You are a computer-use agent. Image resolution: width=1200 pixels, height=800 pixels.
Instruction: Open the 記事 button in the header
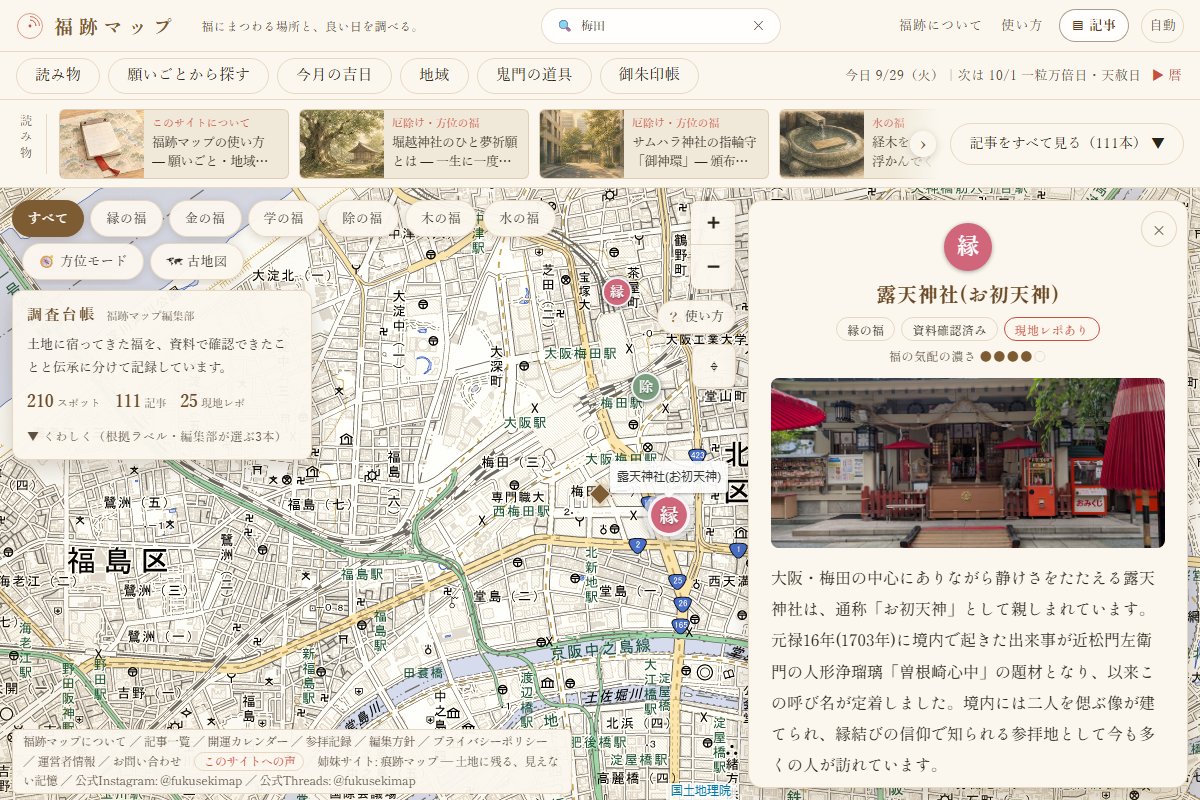pos(1094,26)
